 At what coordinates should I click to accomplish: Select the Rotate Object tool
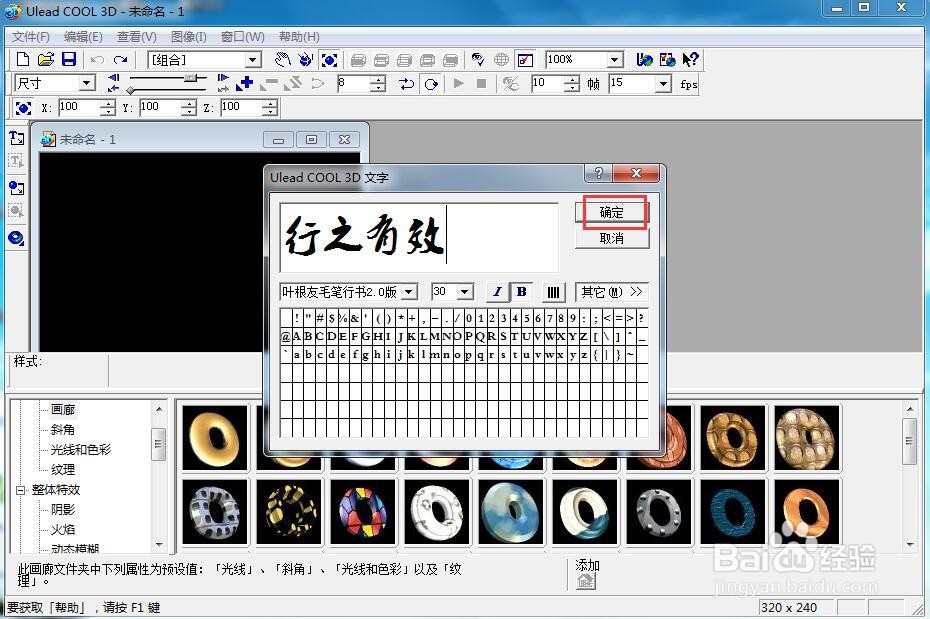tap(305, 60)
